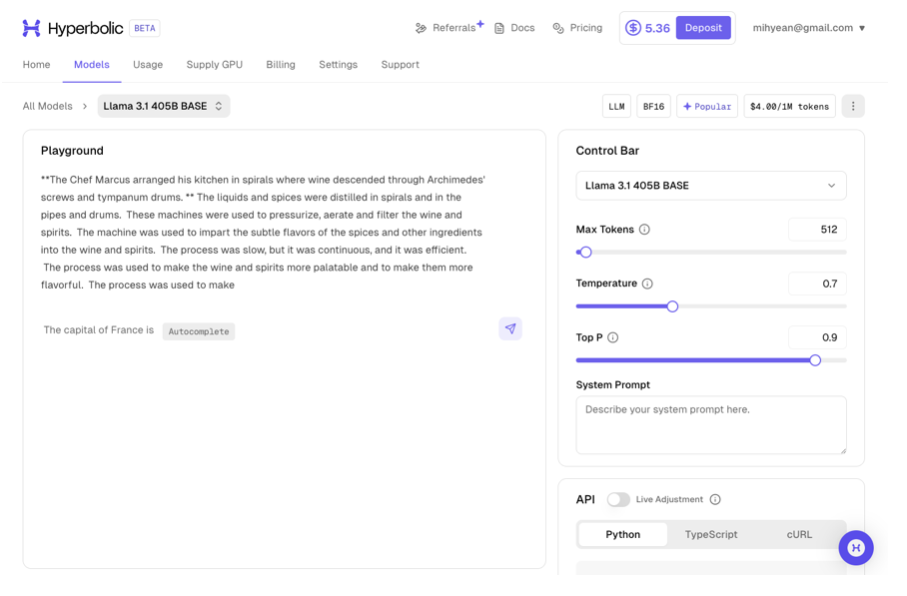Open the floating Hyperbolic chat bubble

(856, 547)
